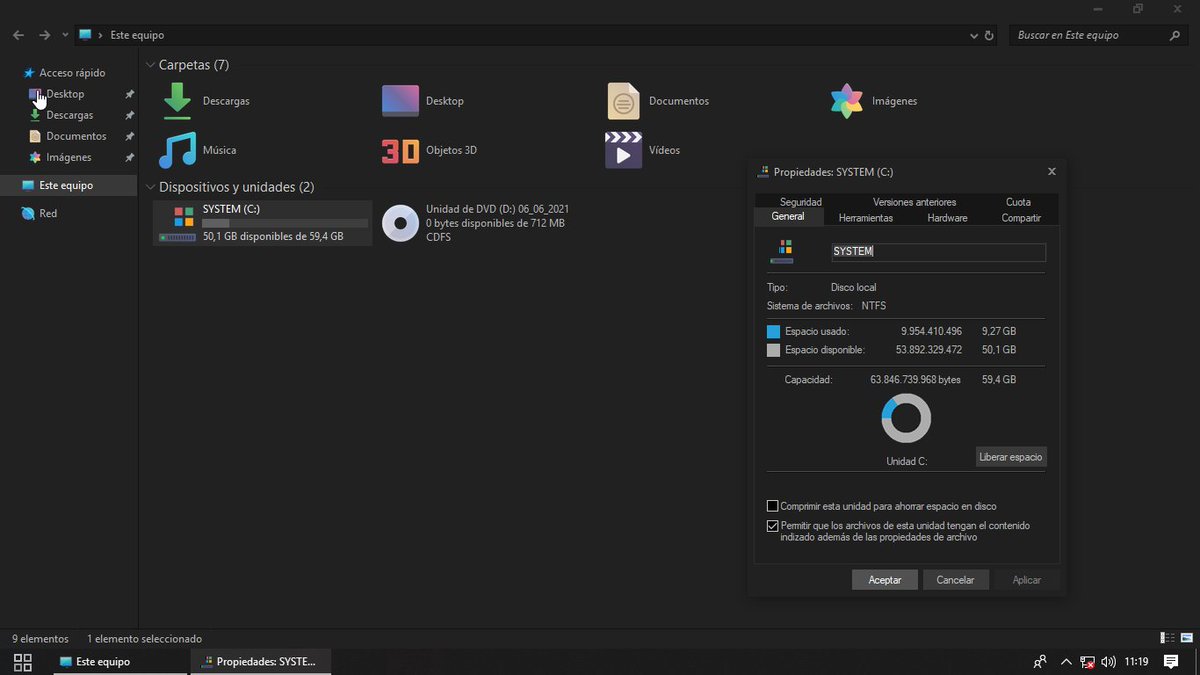This screenshot has width=1200, height=675.
Task: Show hidden tray icons chevron
Action: [1066, 662]
